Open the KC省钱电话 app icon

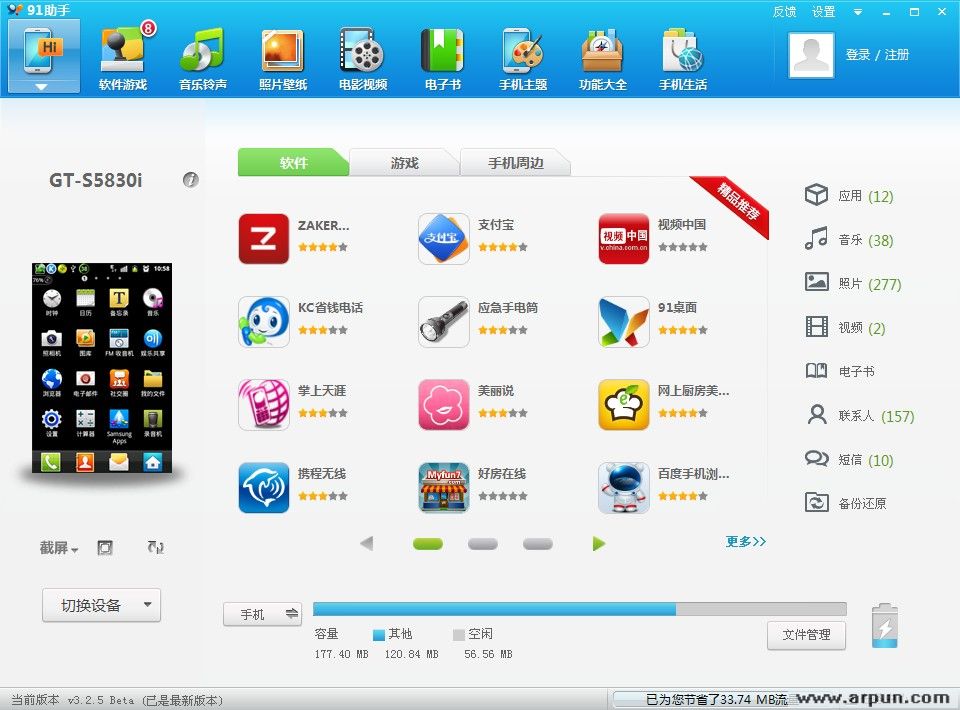click(x=263, y=322)
